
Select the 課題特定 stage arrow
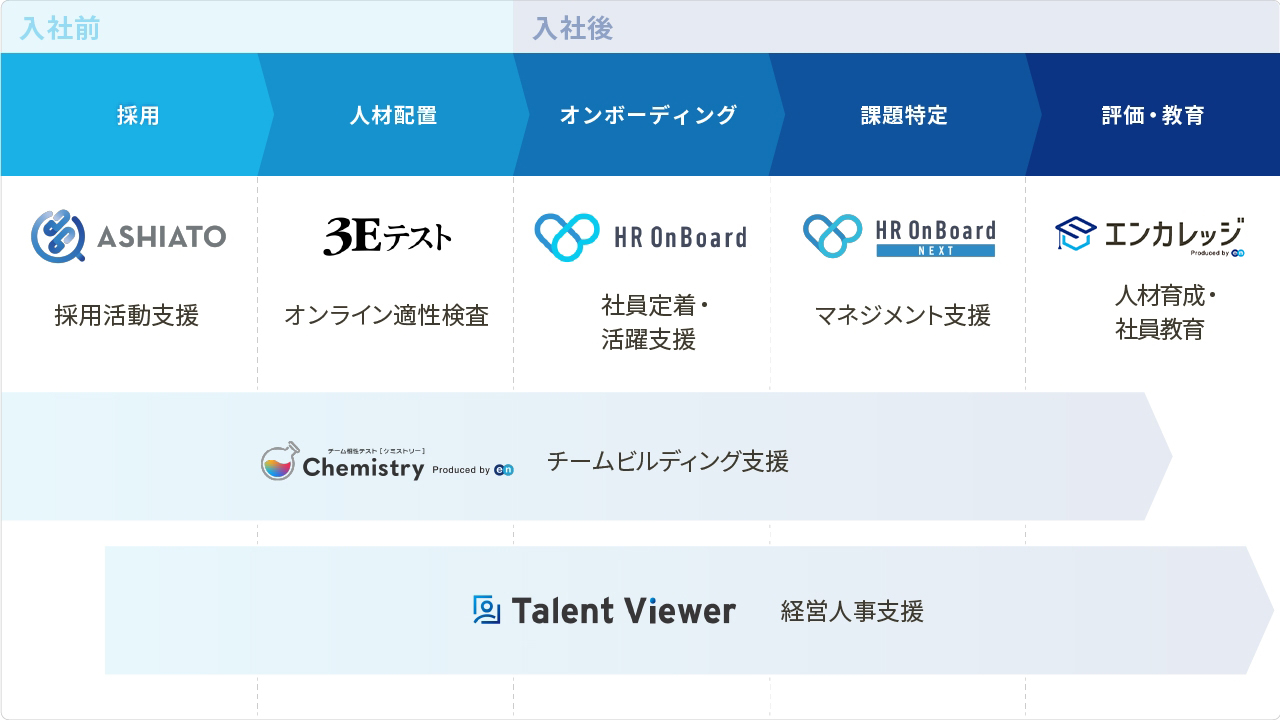(904, 115)
